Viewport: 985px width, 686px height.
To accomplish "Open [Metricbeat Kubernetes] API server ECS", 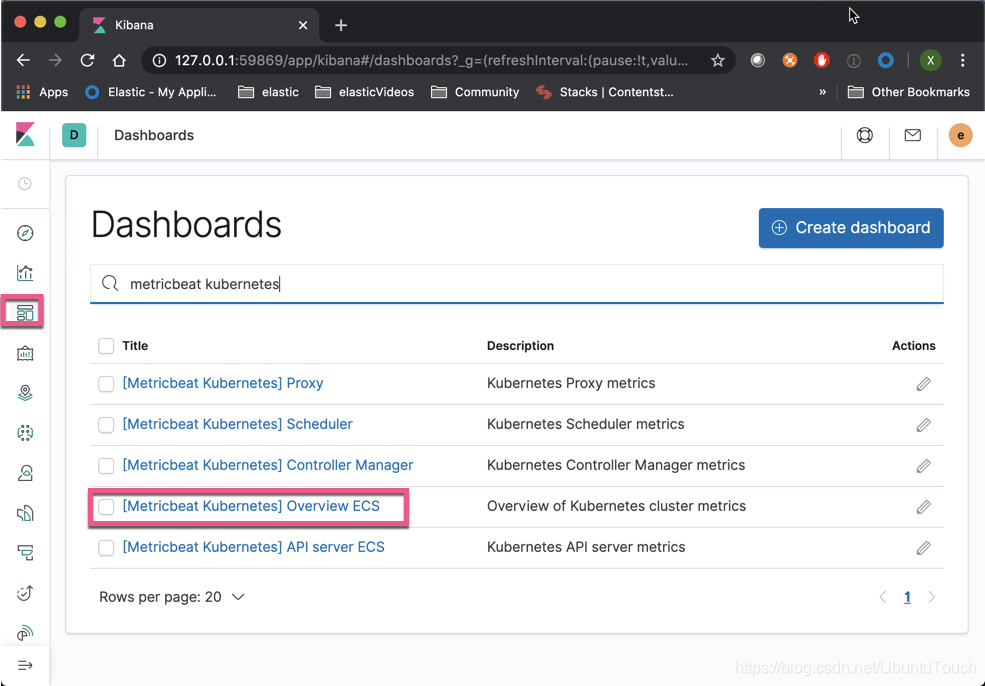I will [253, 547].
